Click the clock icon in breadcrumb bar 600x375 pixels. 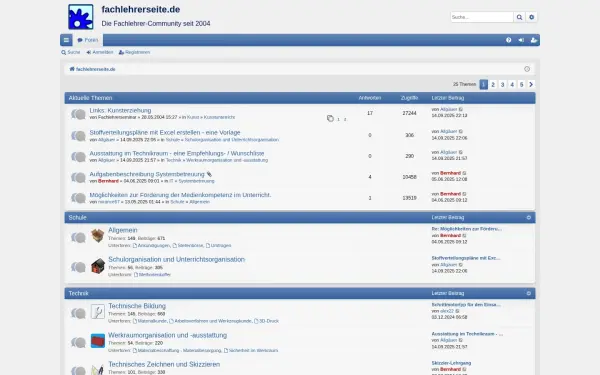coord(527,69)
